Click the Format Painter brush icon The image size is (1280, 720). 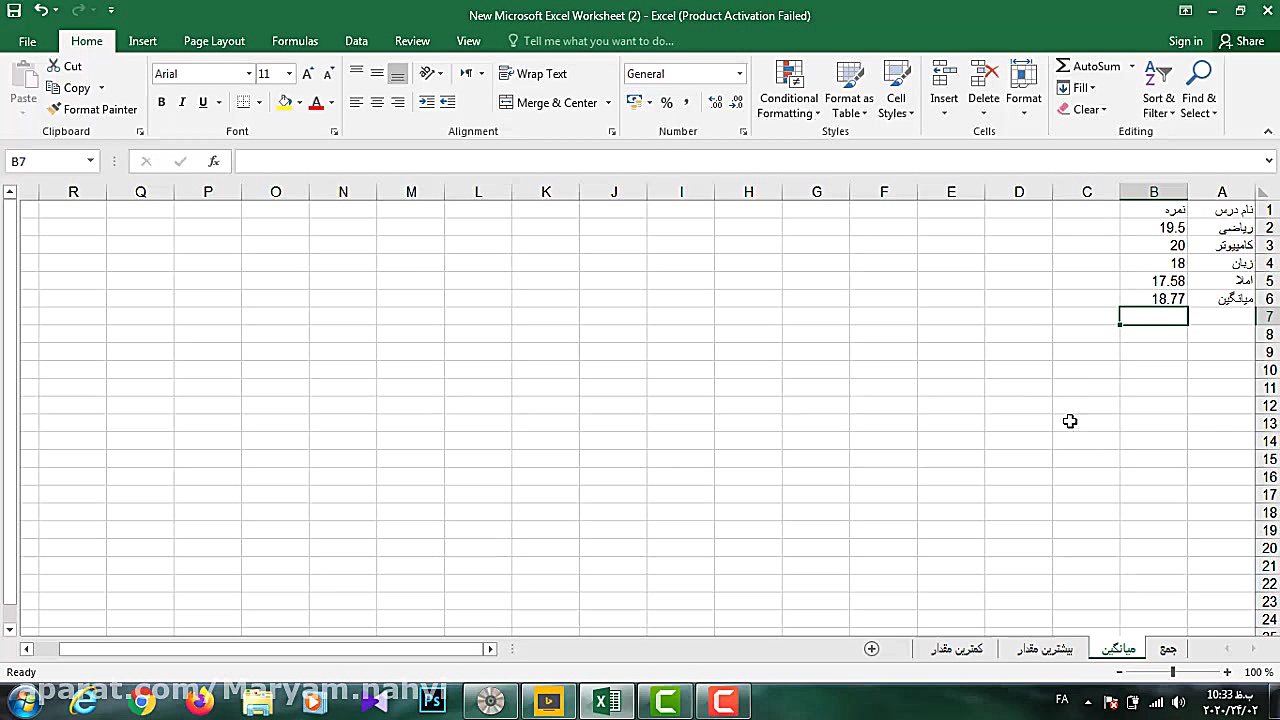[x=54, y=109]
